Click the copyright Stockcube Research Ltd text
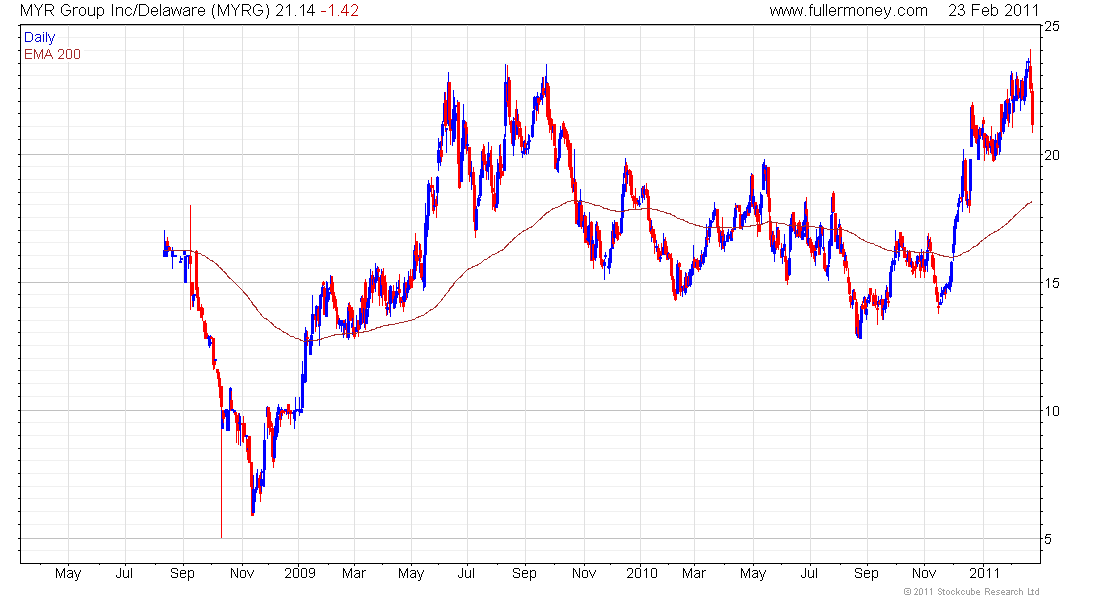 pos(972,592)
